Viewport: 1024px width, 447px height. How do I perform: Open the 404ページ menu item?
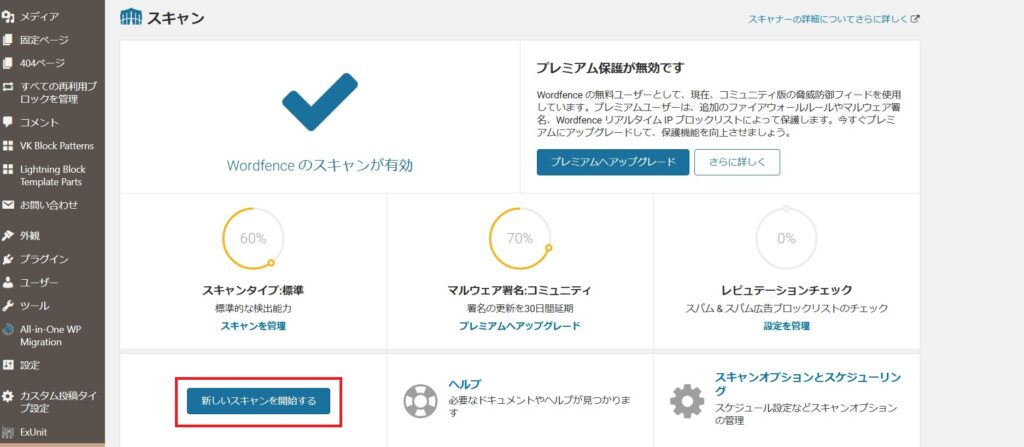pos(42,63)
